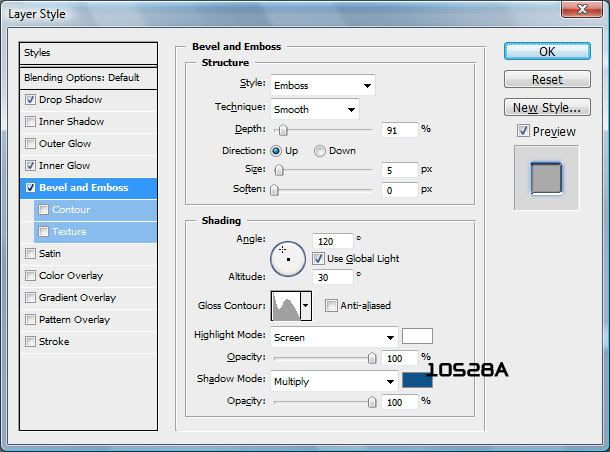Close the Layer Style dialog window
This screenshot has width=610, height=452.
click(x=584, y=11)
